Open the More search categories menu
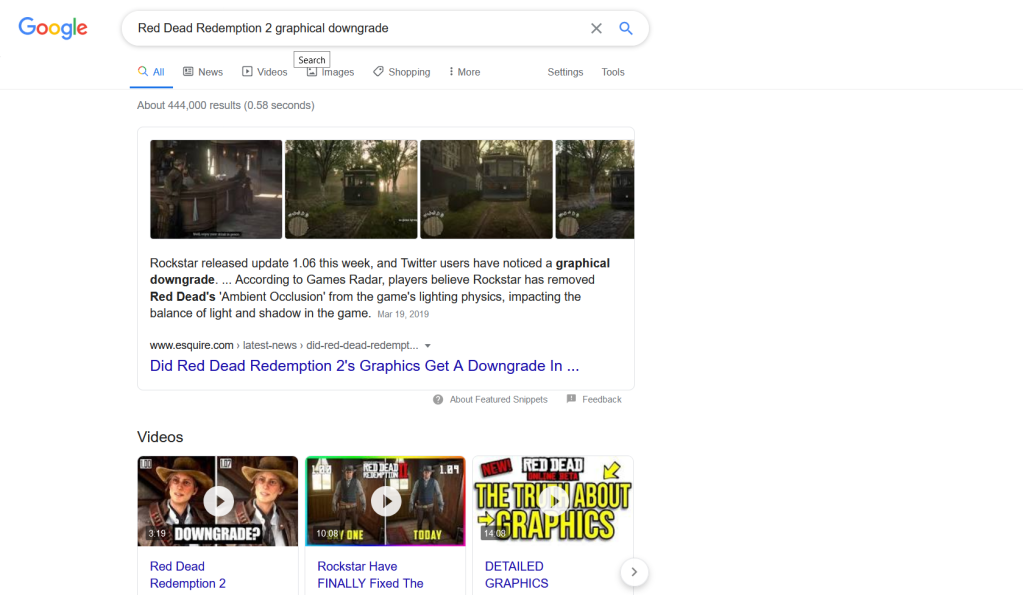1023x595 pixels. [x=464, y=72]
